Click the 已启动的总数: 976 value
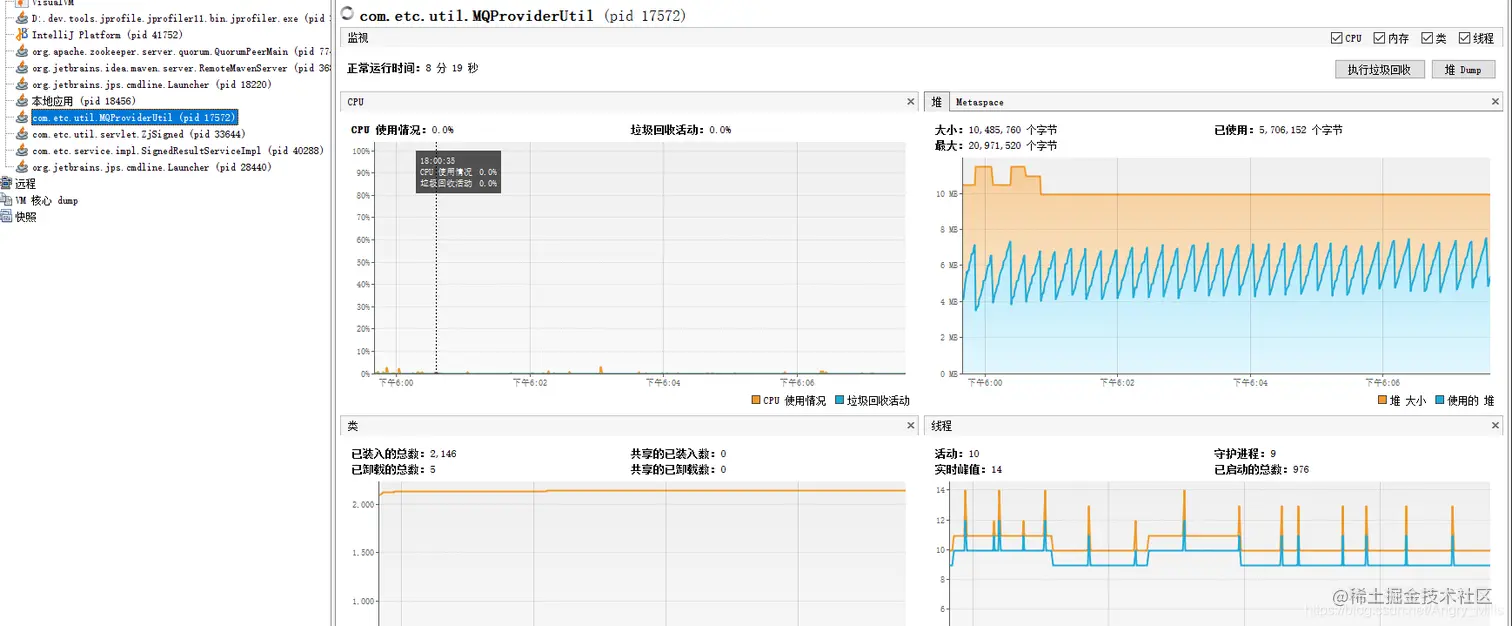 tap(1261, 469)
